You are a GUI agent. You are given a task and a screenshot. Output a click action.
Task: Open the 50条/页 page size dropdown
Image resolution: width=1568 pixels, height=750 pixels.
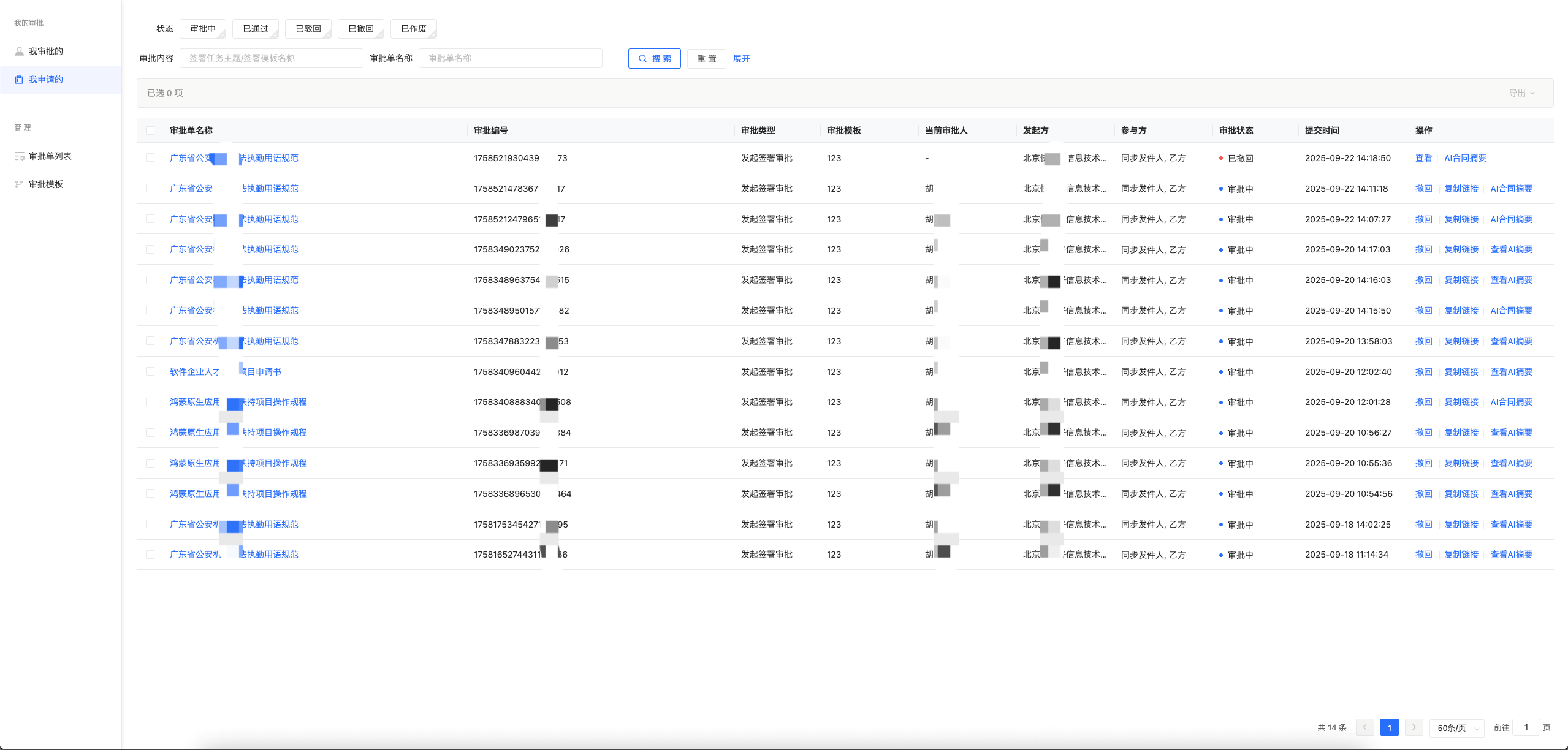coord(1456,728)
